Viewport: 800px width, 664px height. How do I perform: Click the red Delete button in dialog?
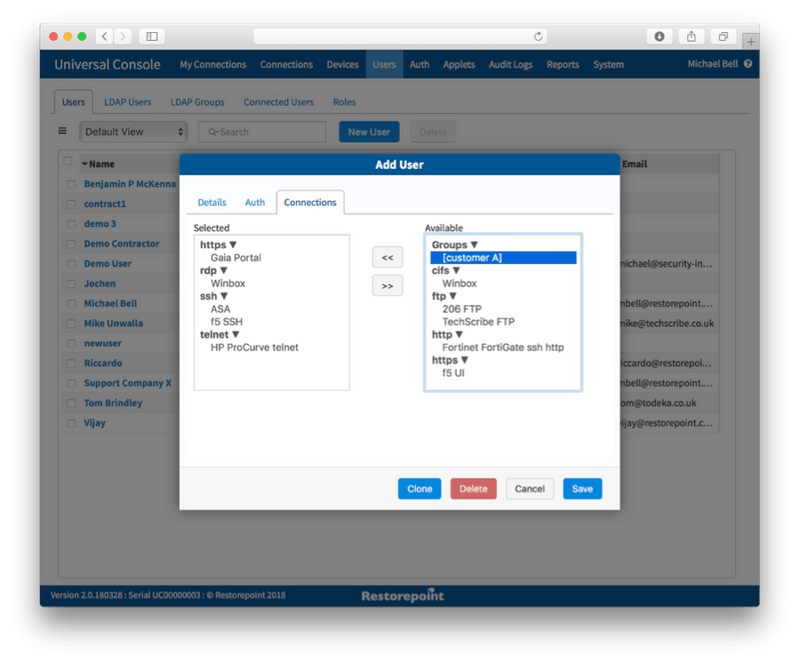pos(473,489)
